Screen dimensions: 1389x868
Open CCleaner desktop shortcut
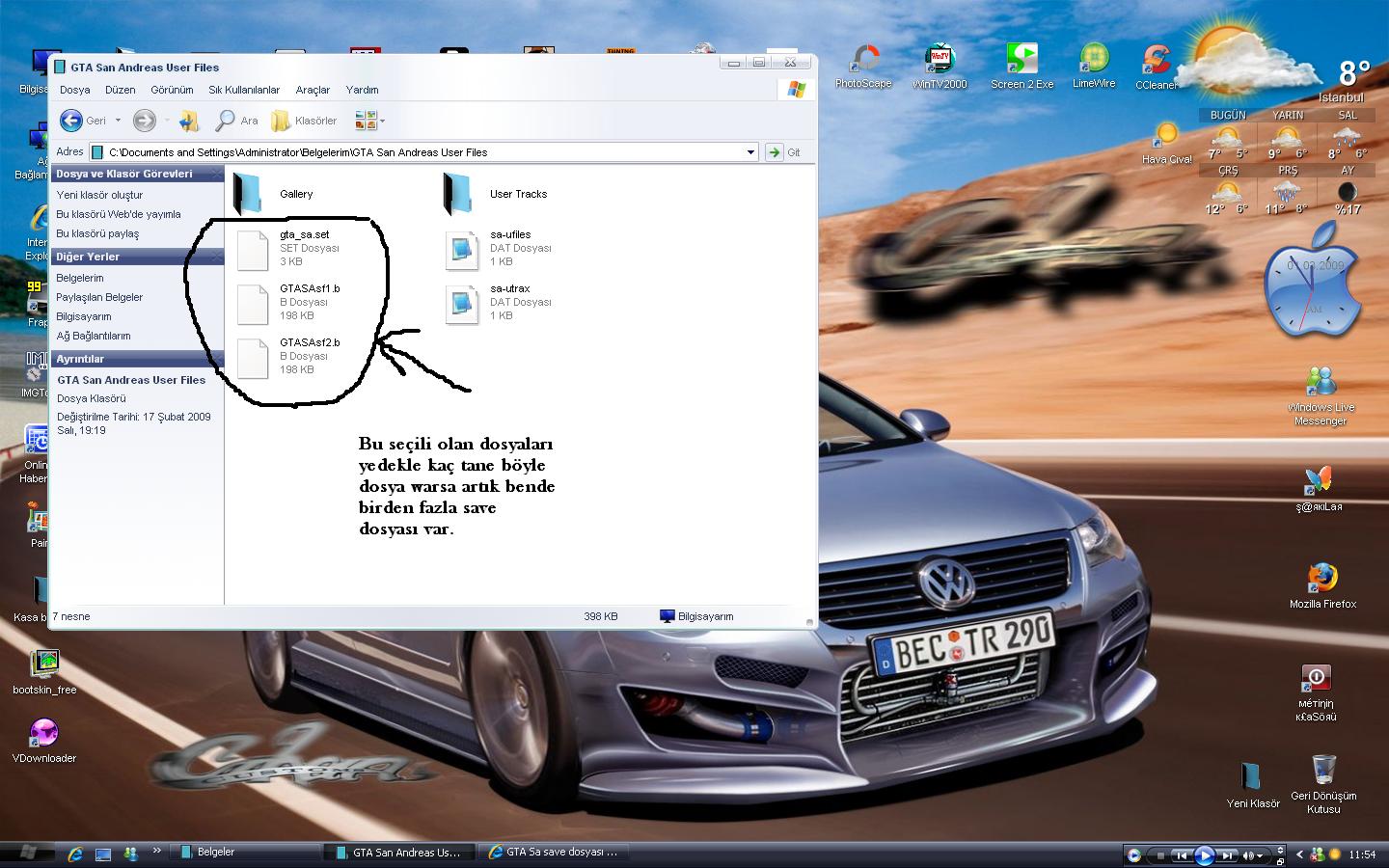coord(1156,68)
